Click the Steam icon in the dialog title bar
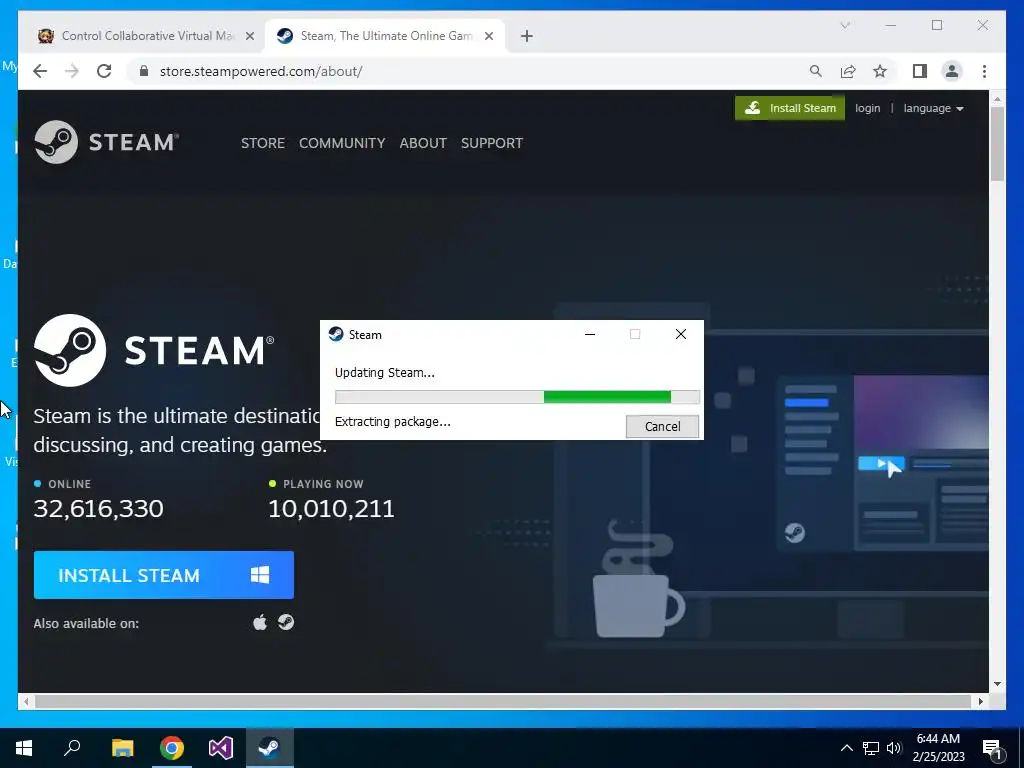The width and height of the screenshot is (1024, 768). [336, 334]
